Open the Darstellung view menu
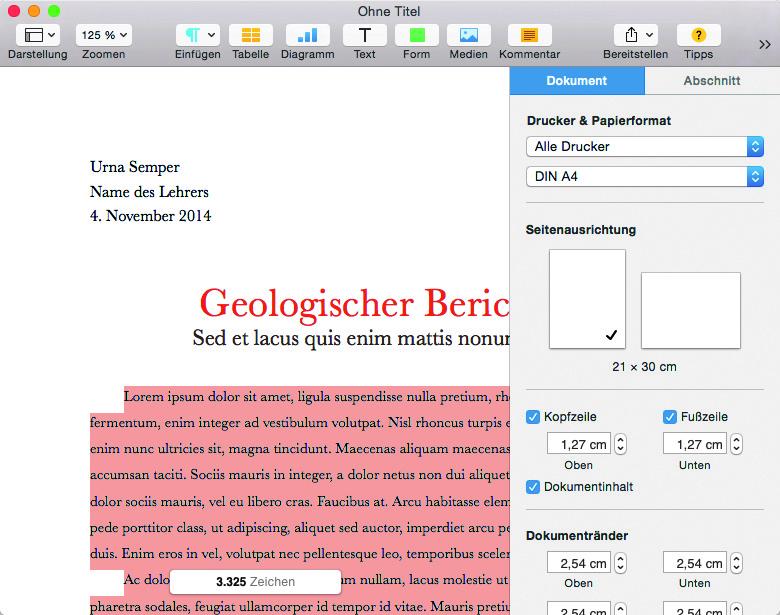780x615 pixels. coord(38,35)
